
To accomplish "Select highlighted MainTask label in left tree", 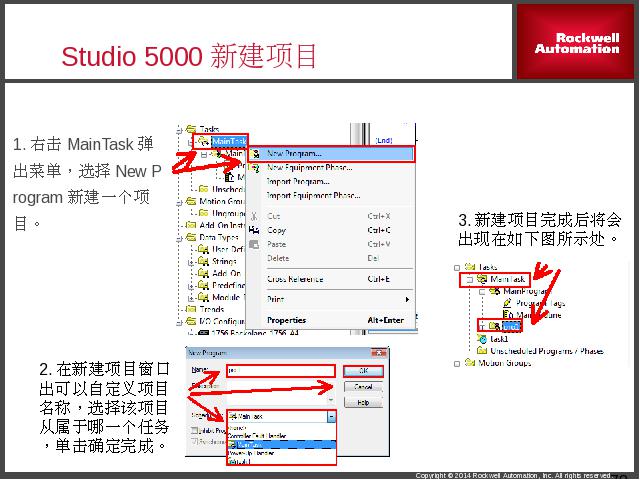I will pyautogui.click(x=229, y=142).
